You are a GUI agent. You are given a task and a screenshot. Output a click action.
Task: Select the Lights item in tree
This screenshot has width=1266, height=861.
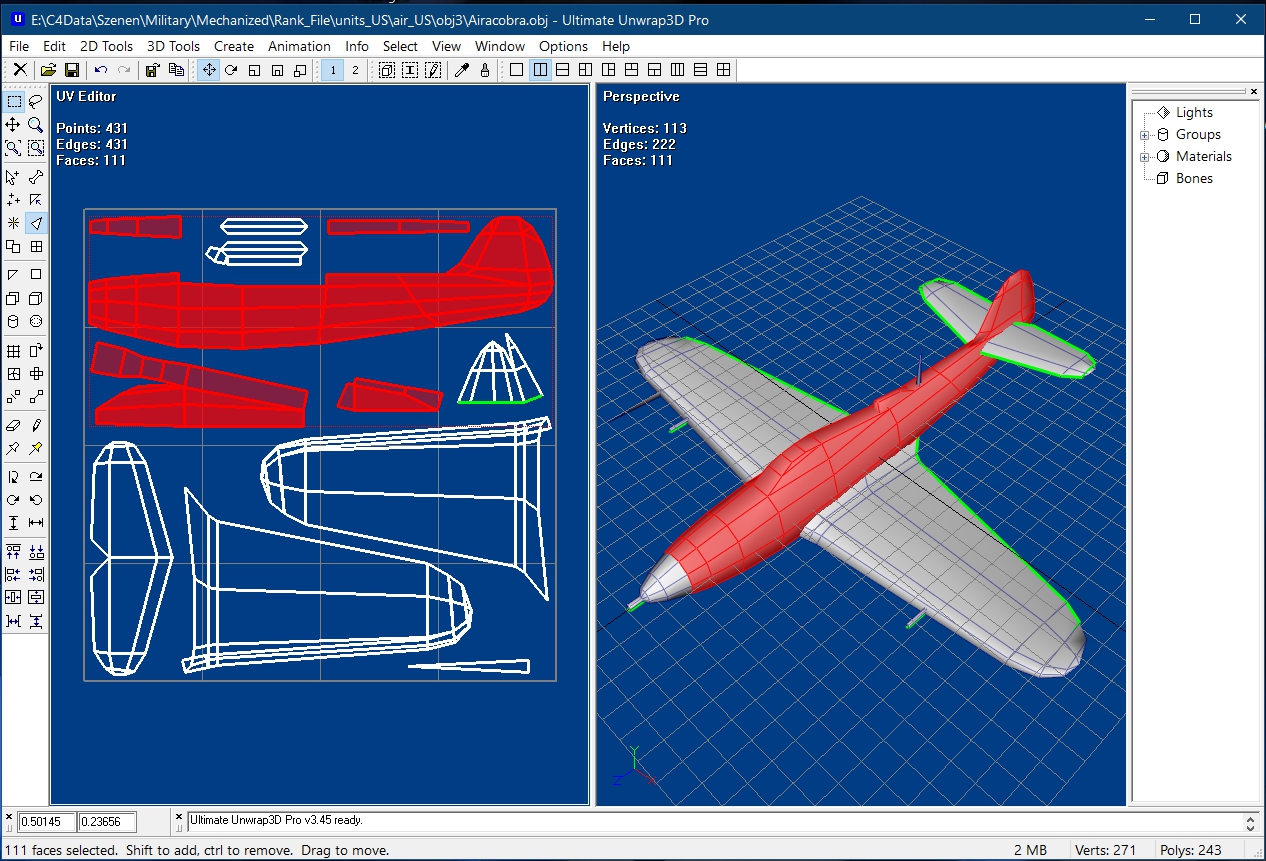(x=1194, y=113)
